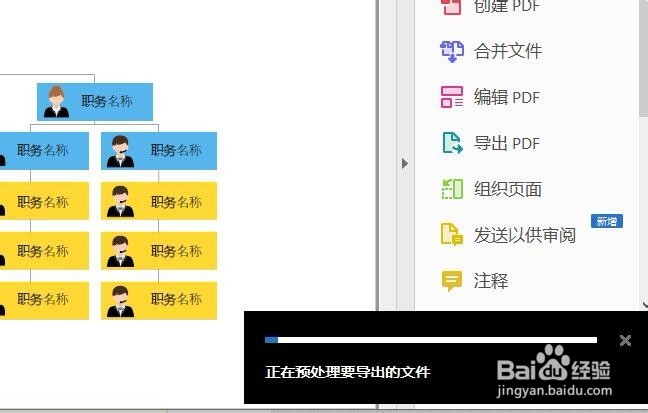648x413 pixels.
Task: Click the top blue 职务名称 box with woman avatar
Action: [x=95, y=102]
